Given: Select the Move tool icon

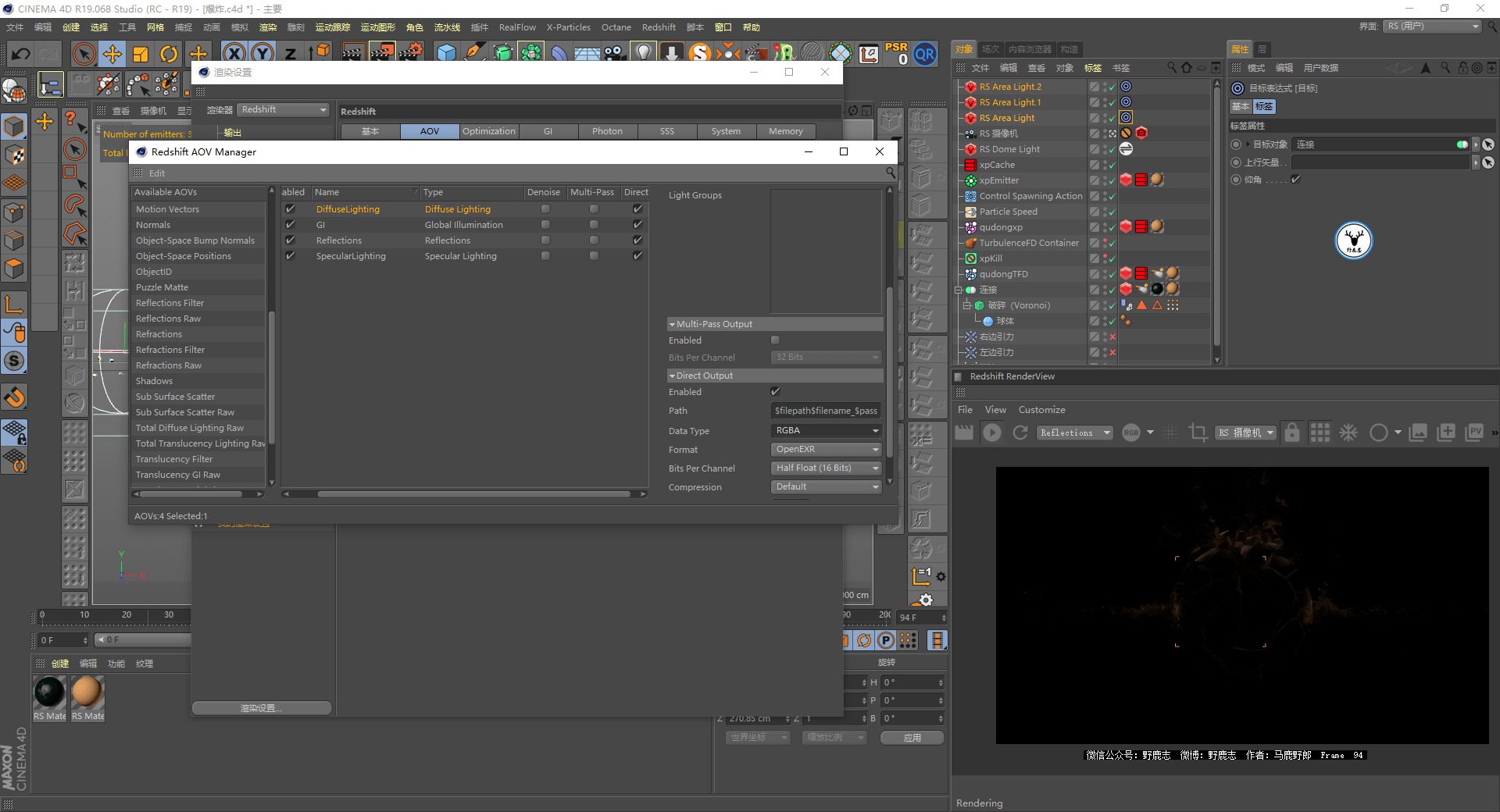Looking at the screenshot, I should pyautogui.click(x=112, y=54).
